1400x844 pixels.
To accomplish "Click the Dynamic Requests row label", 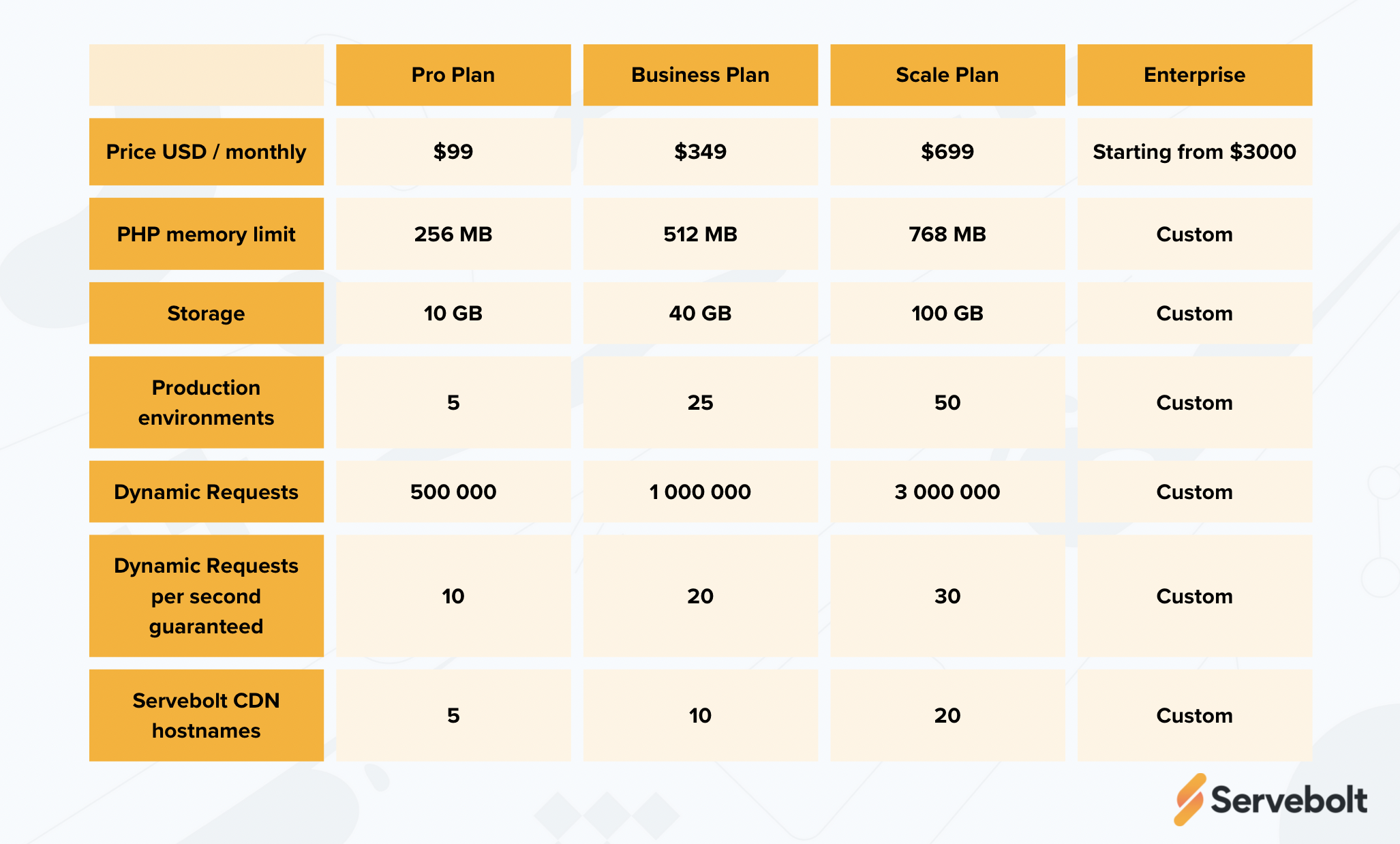I will click(207, 492).
